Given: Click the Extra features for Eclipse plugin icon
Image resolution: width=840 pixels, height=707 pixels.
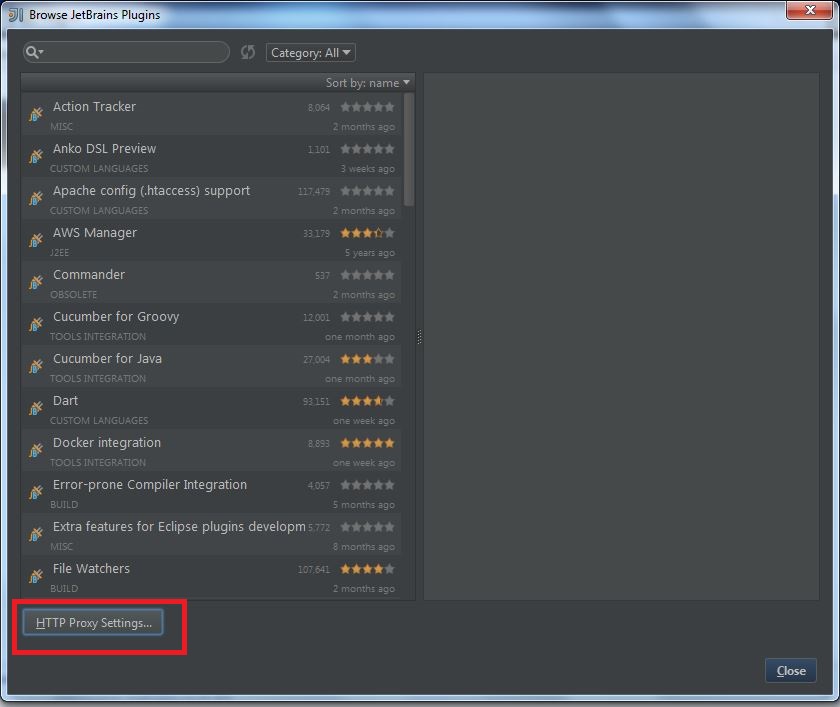Looking at the screenshot, I should (x=36, y=533).
